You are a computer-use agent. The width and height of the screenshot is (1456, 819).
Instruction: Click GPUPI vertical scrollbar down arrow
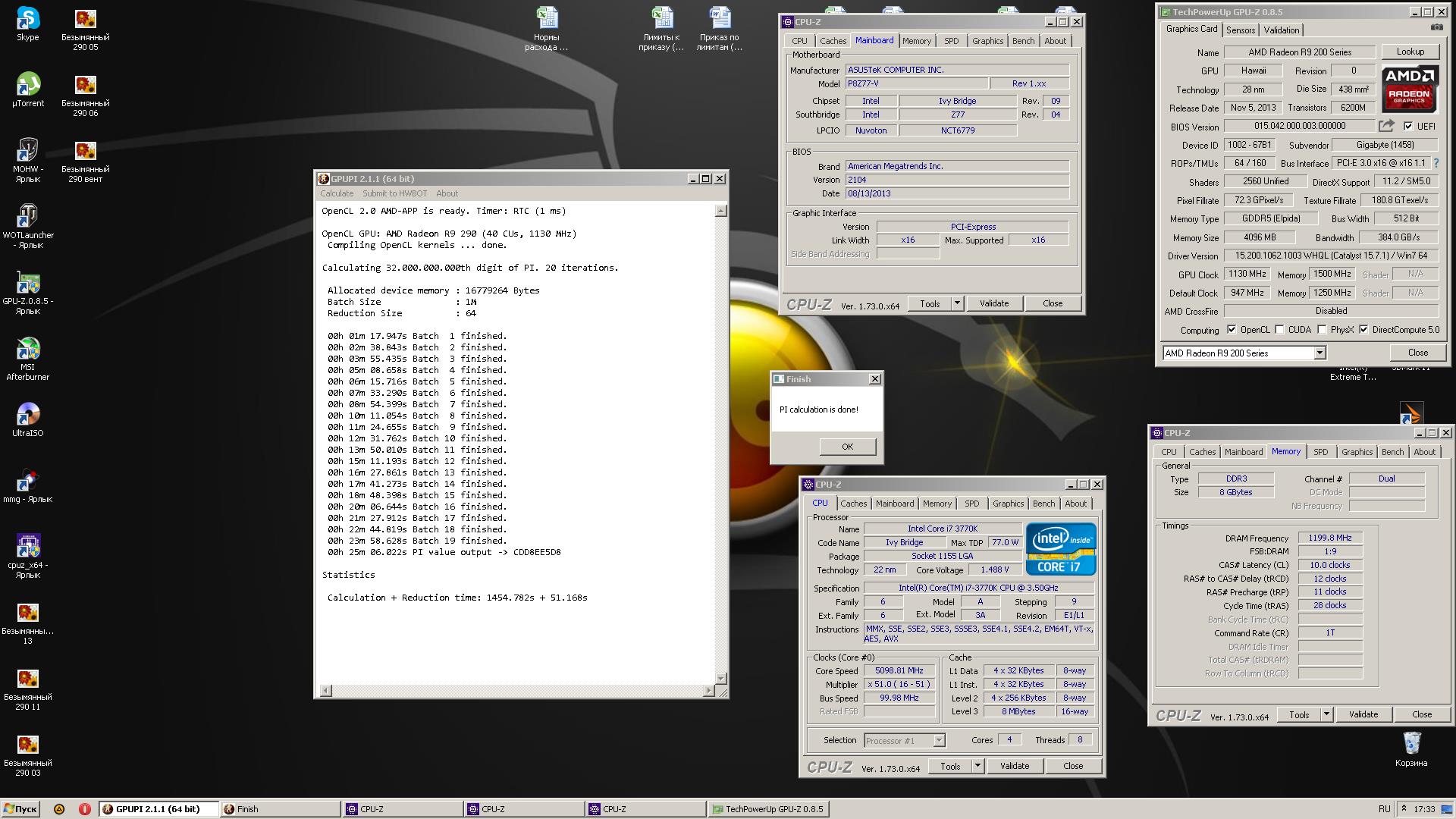720,678
